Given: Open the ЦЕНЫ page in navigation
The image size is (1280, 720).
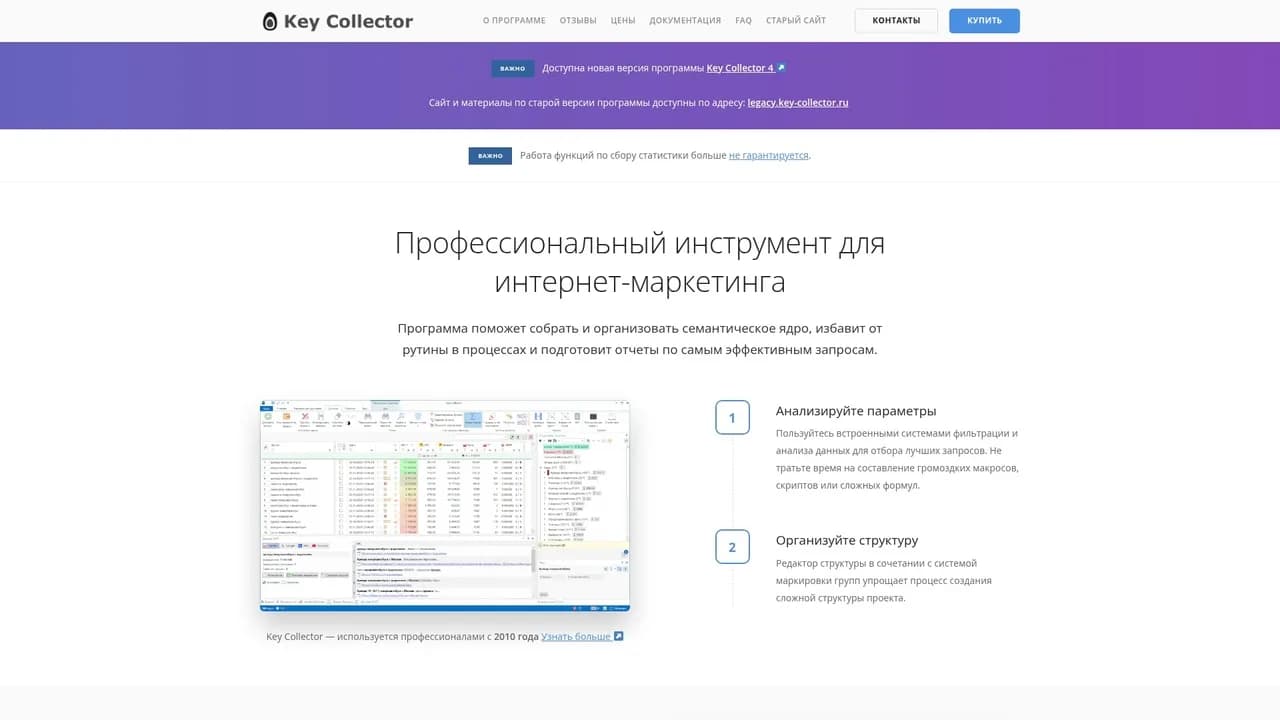Looking at the screenshot, I should point(623,19).
